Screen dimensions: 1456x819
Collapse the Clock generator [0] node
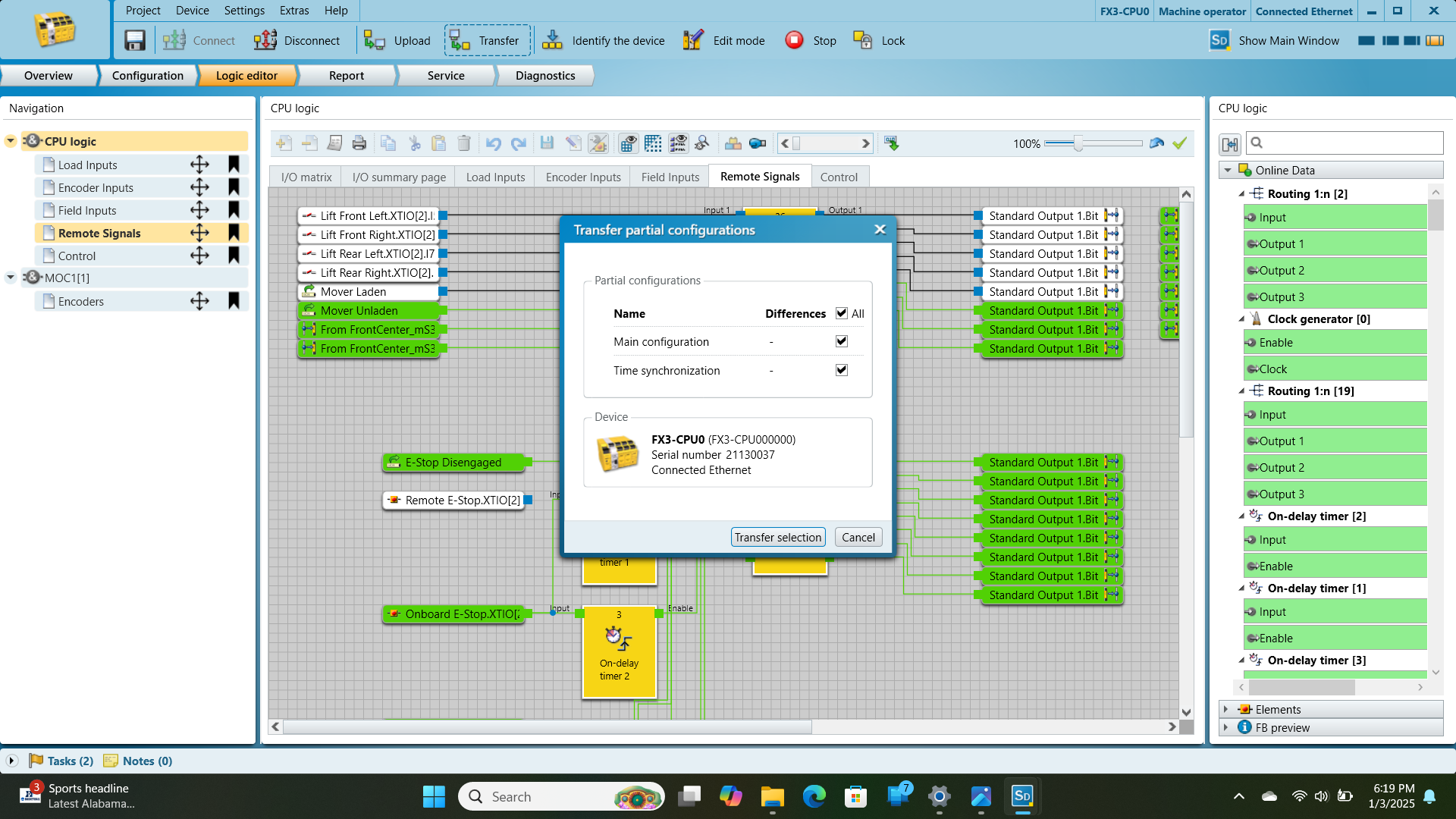(1242, 319)
